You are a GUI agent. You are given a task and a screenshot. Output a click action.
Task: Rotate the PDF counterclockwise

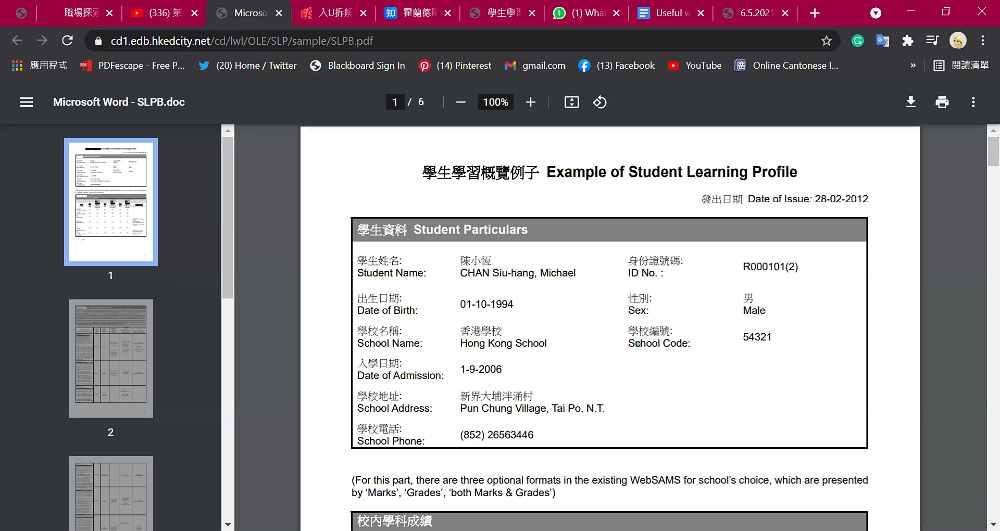click(599, 102)
